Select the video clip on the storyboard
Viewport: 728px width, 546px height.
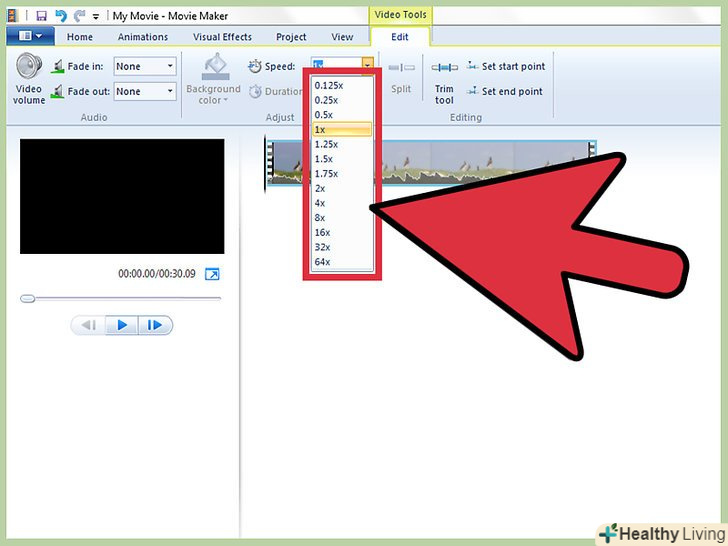click(x=431, y=162)
